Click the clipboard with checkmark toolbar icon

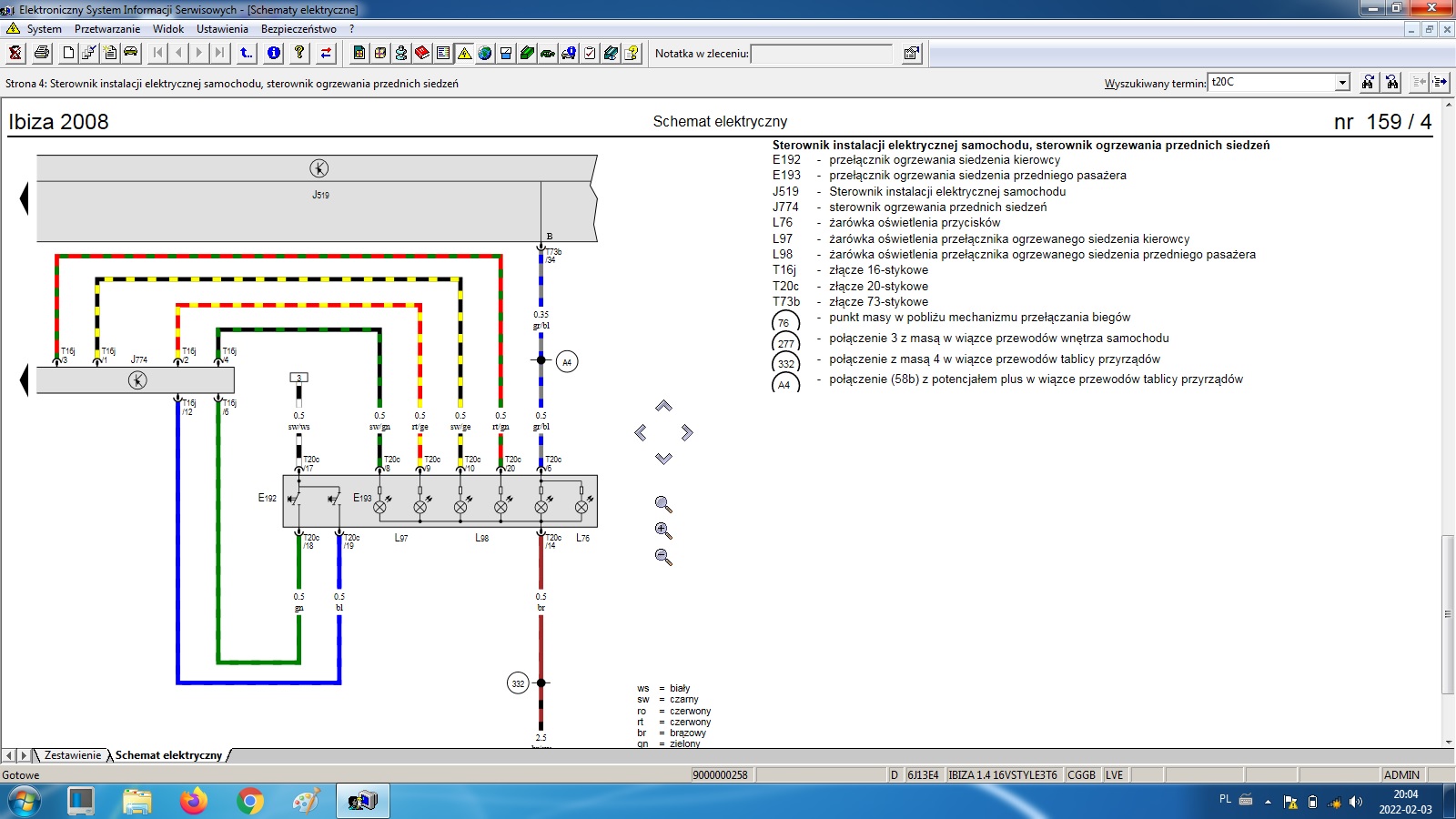point(590,53)
